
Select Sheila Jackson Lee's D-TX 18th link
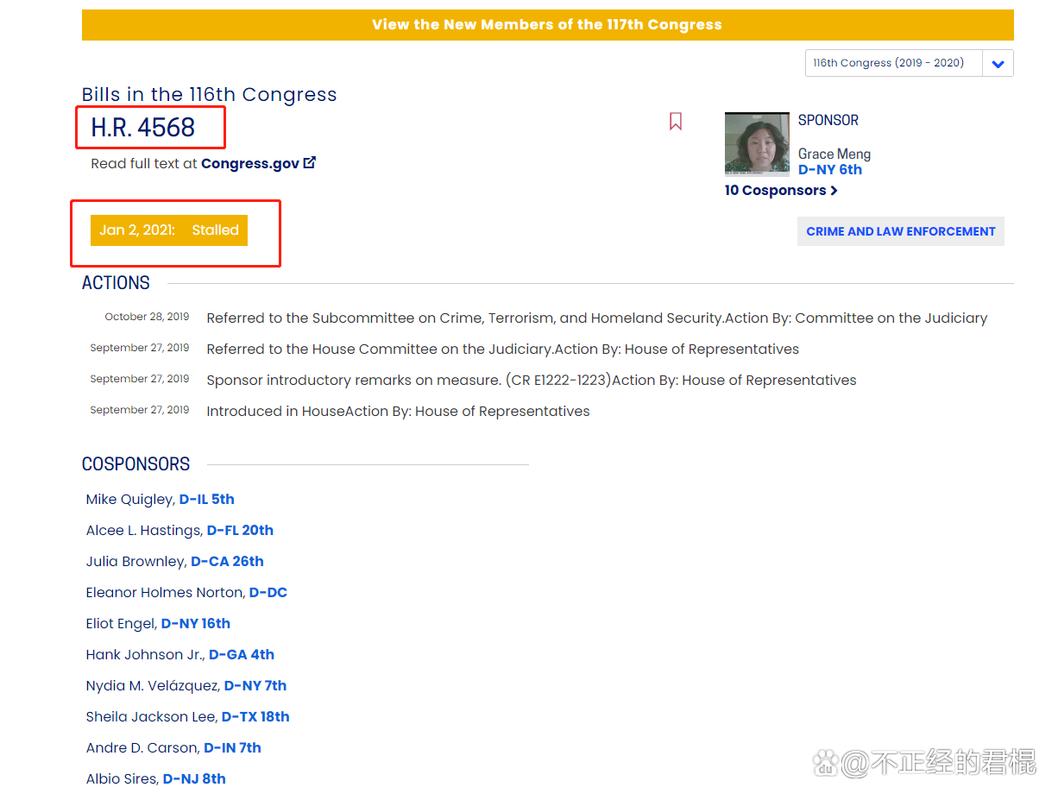coord(255,716)
